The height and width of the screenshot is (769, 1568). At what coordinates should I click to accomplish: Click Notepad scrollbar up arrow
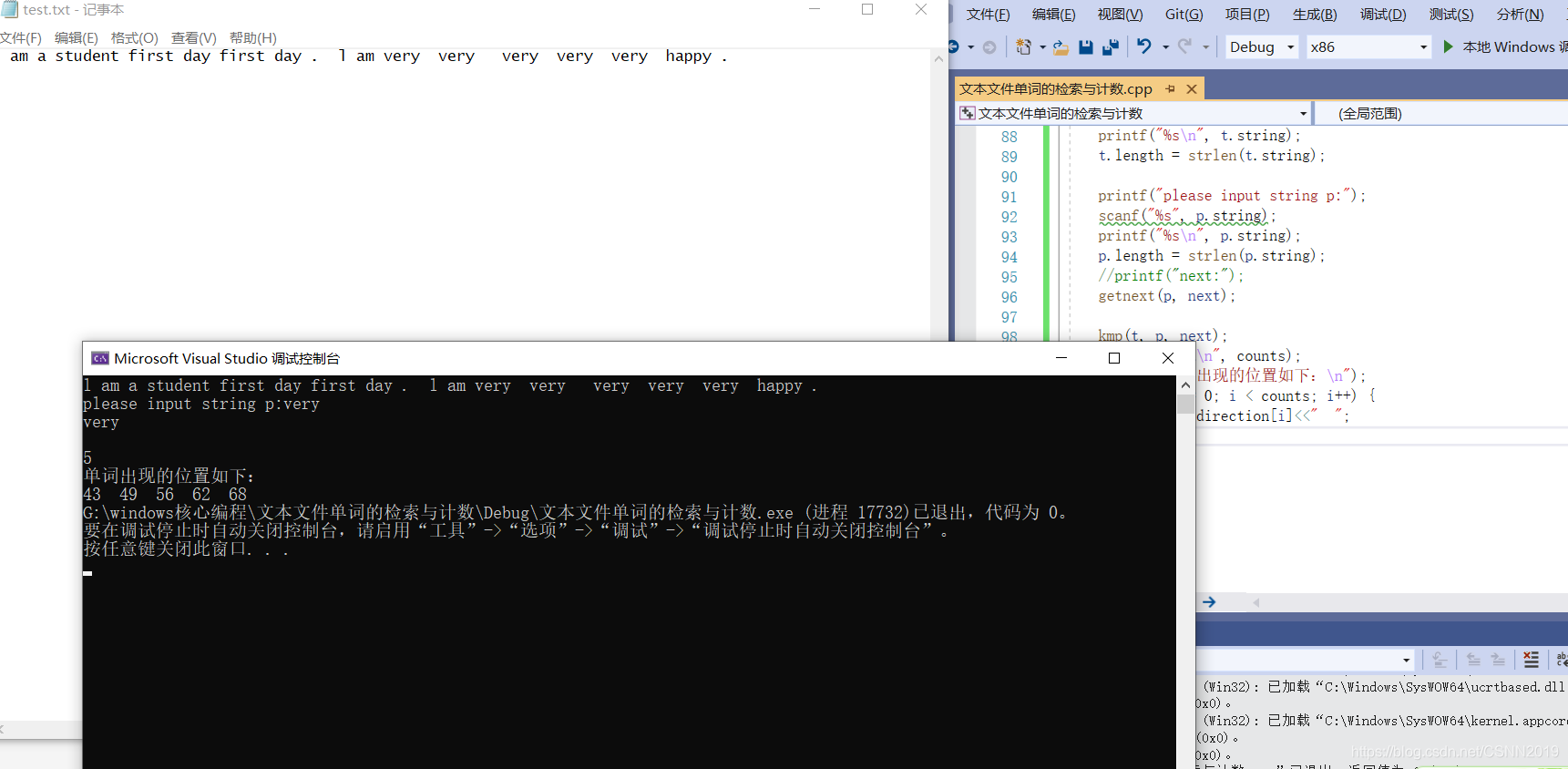pyautogui.click(x=938, y=58)
